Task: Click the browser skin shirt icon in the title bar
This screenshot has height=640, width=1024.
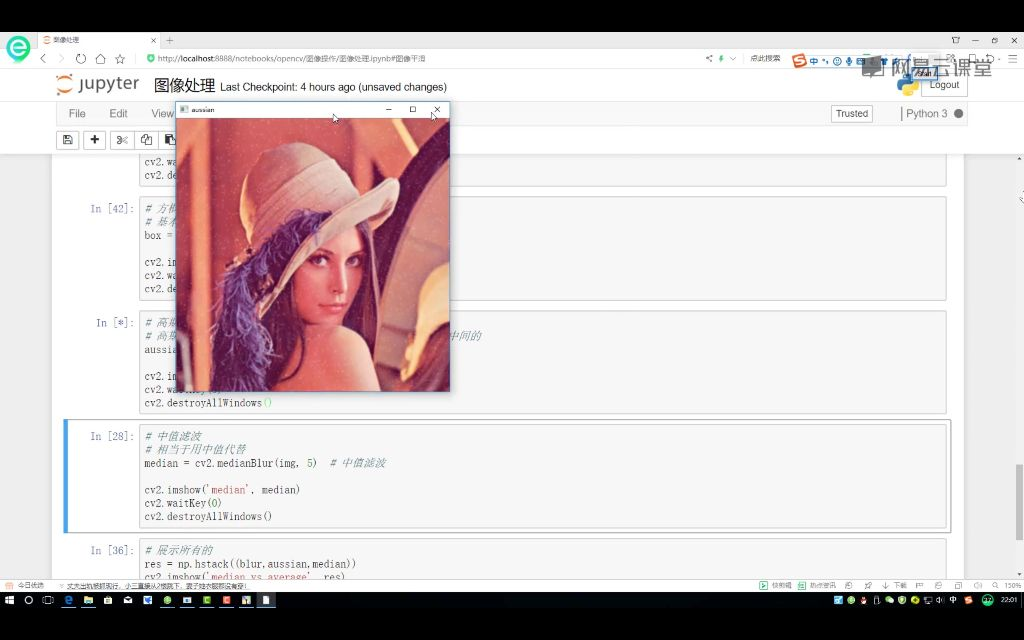Action: [x=955, y=40]
